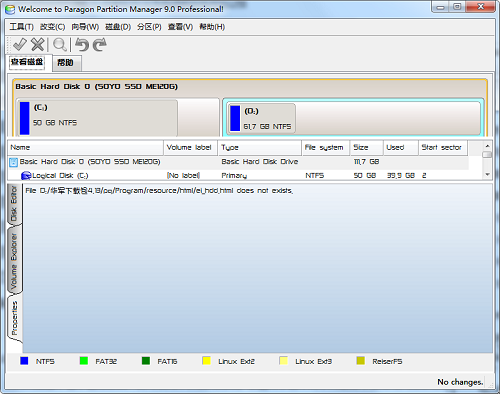Sort list by Volume label column
This screenshot has width=500, height=394.
tap(191, 148)
